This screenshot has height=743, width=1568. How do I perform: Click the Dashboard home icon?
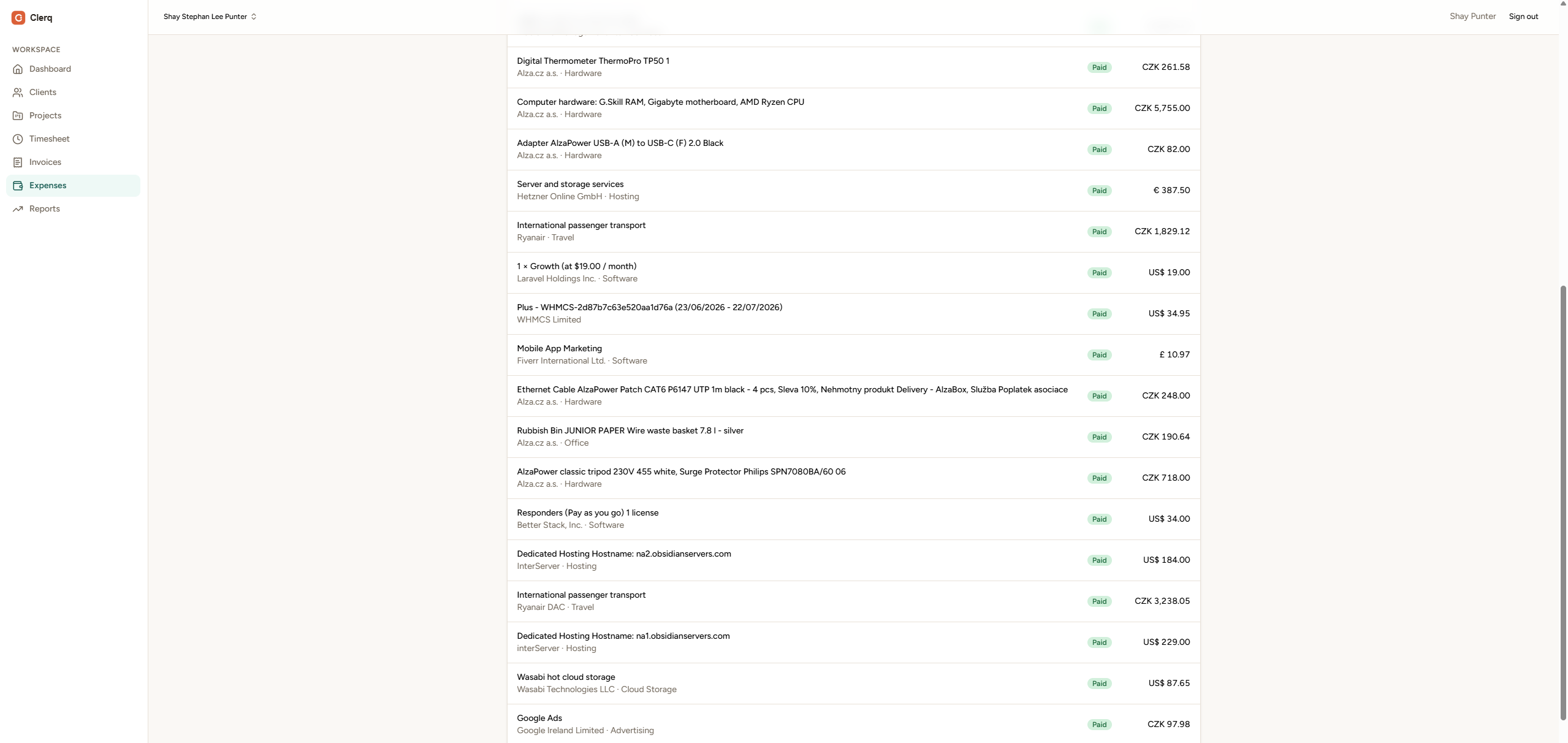pyautogui.click(x=18, y=69)
